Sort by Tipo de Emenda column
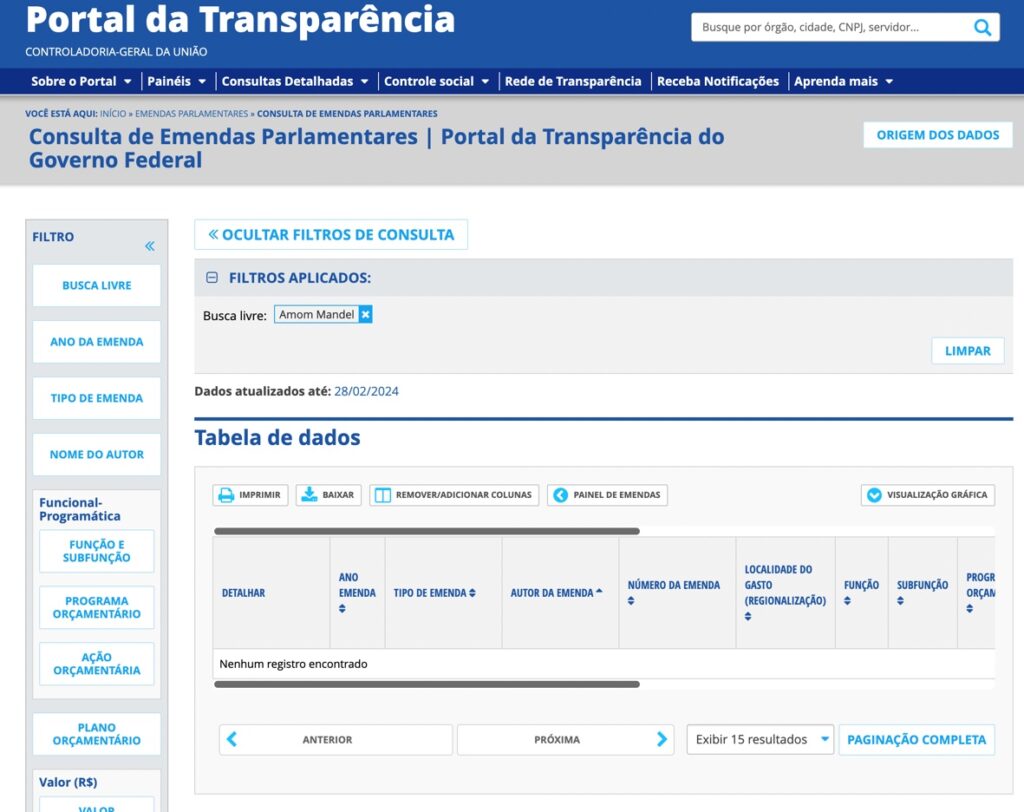Viewport: 1024px width, 812px height. [434, 593]
